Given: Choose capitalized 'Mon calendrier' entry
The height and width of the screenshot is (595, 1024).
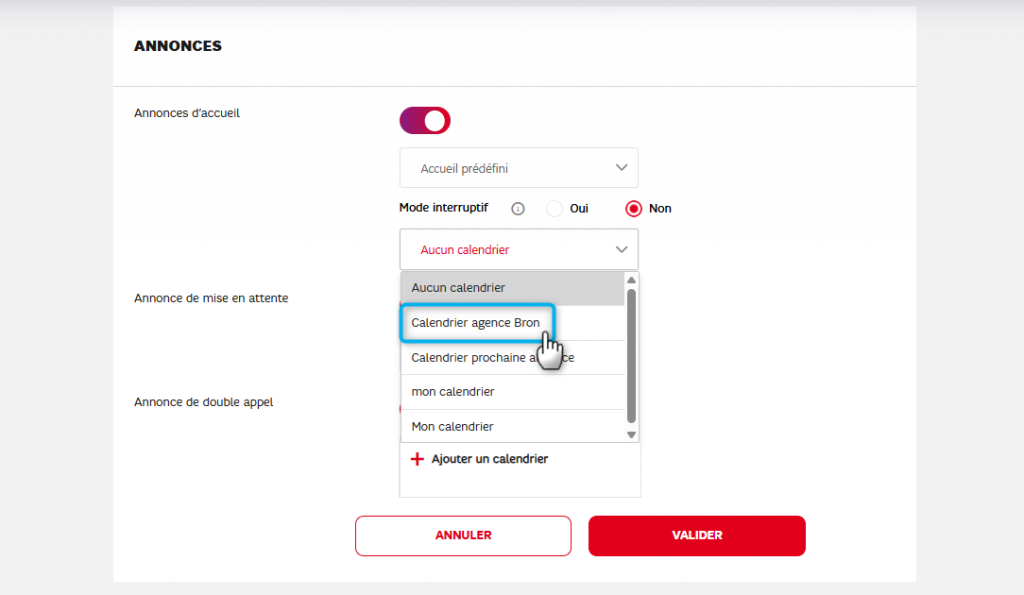Looking at the screenshot, I should (x=453, y=427).
